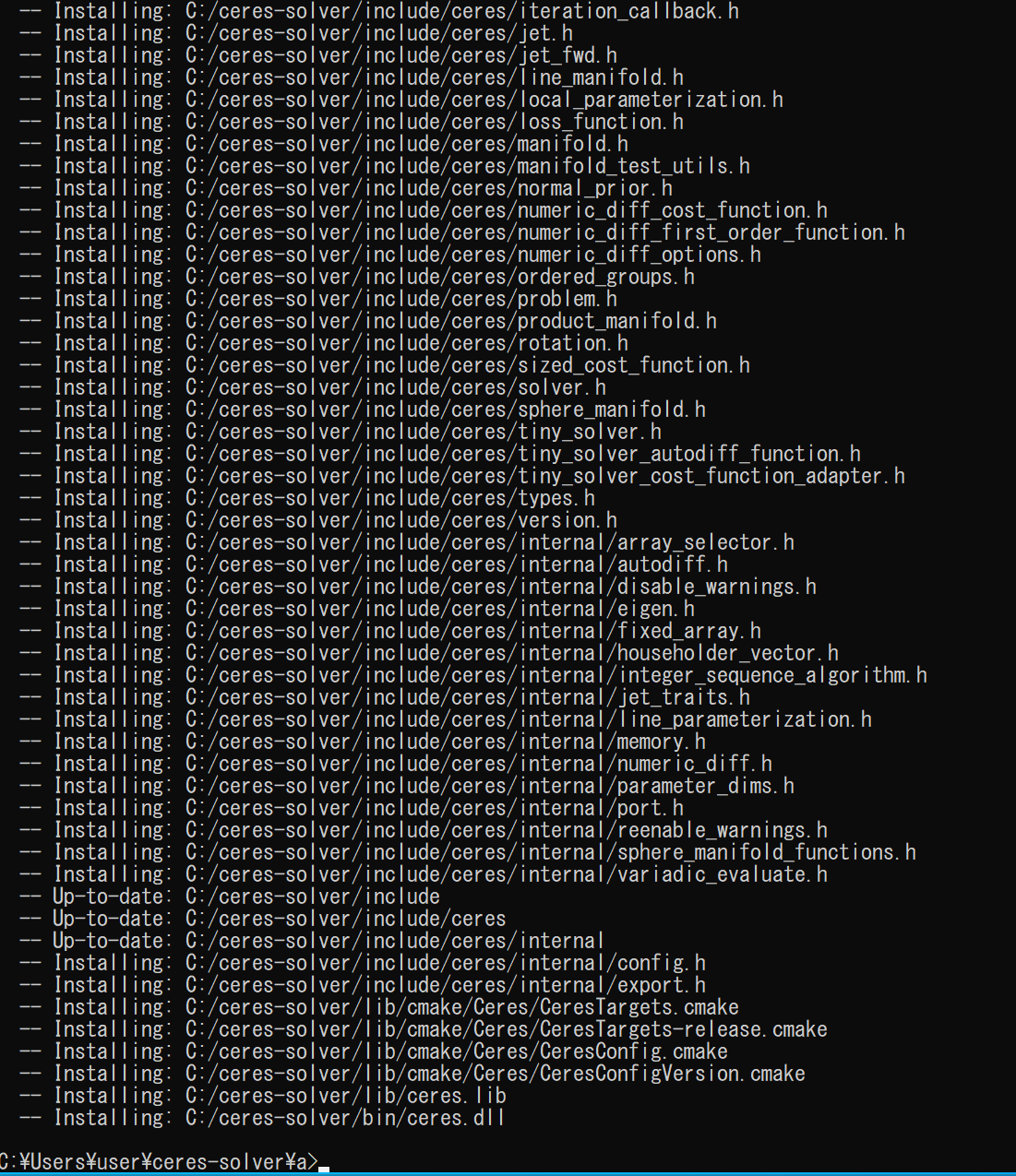
Task: Click the CeresConfigVersion.cmake install line
Action: point(412,1074)
